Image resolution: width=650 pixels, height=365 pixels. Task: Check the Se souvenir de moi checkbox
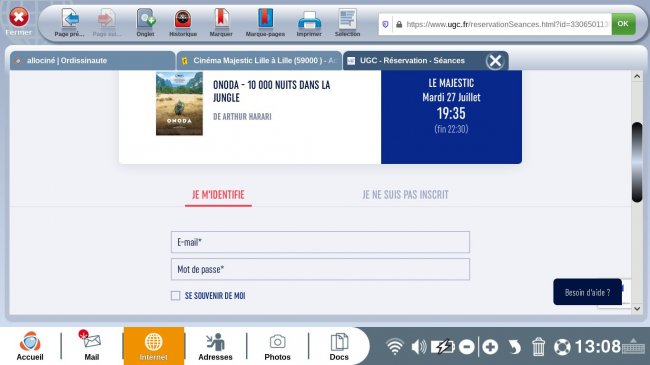(x=175, y=295)
